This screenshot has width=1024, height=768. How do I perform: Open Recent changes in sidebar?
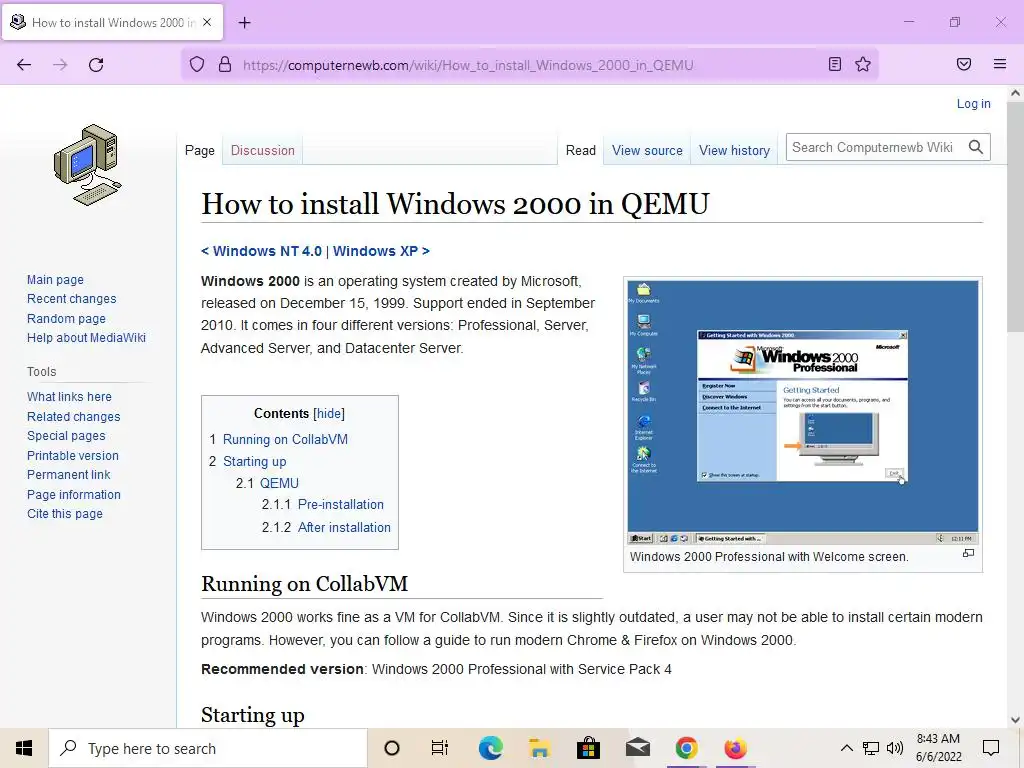tap(72, 298)
